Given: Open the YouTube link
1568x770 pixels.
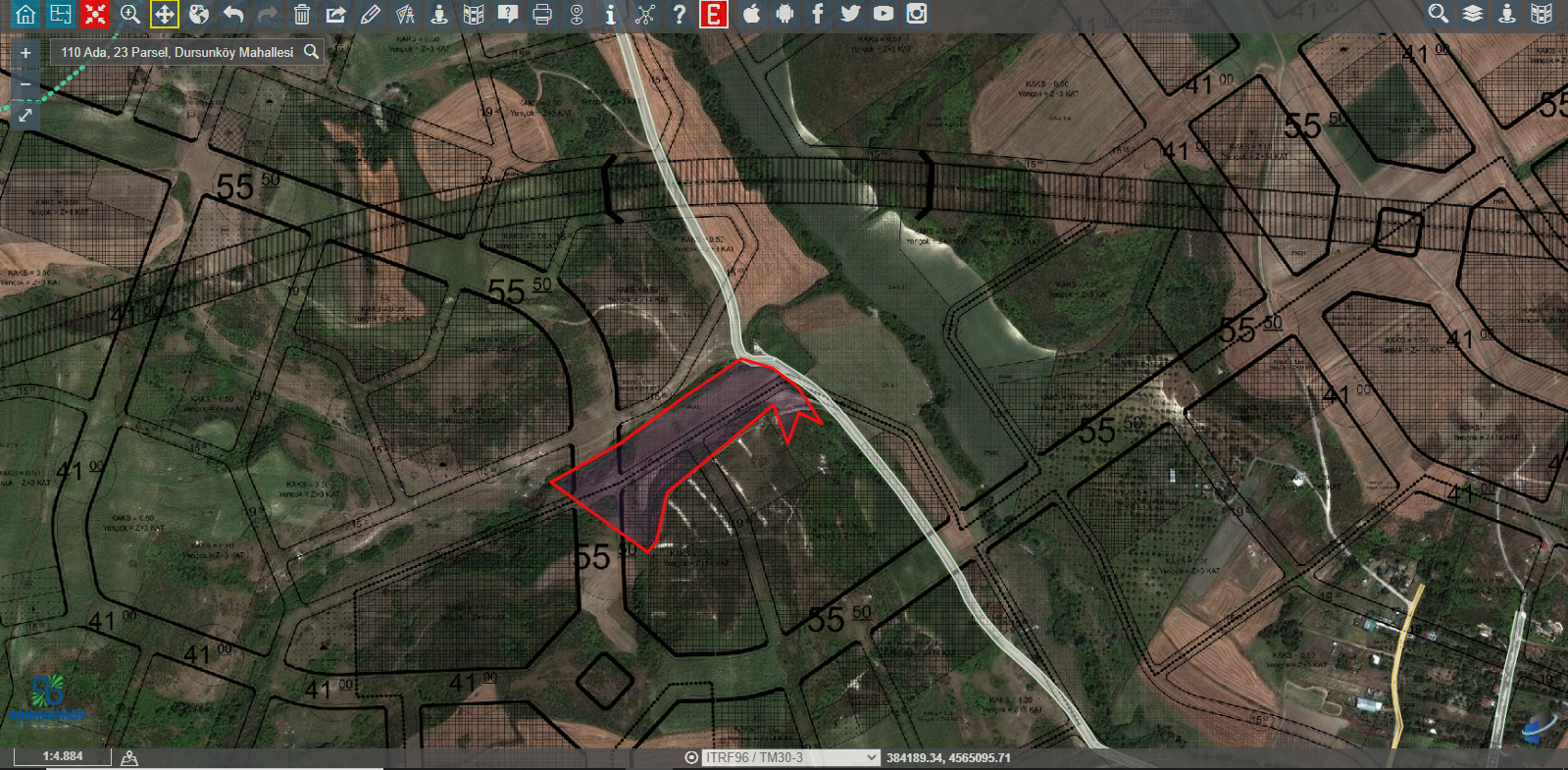Looking at the screenshot, I should click(x=883, y=14).
